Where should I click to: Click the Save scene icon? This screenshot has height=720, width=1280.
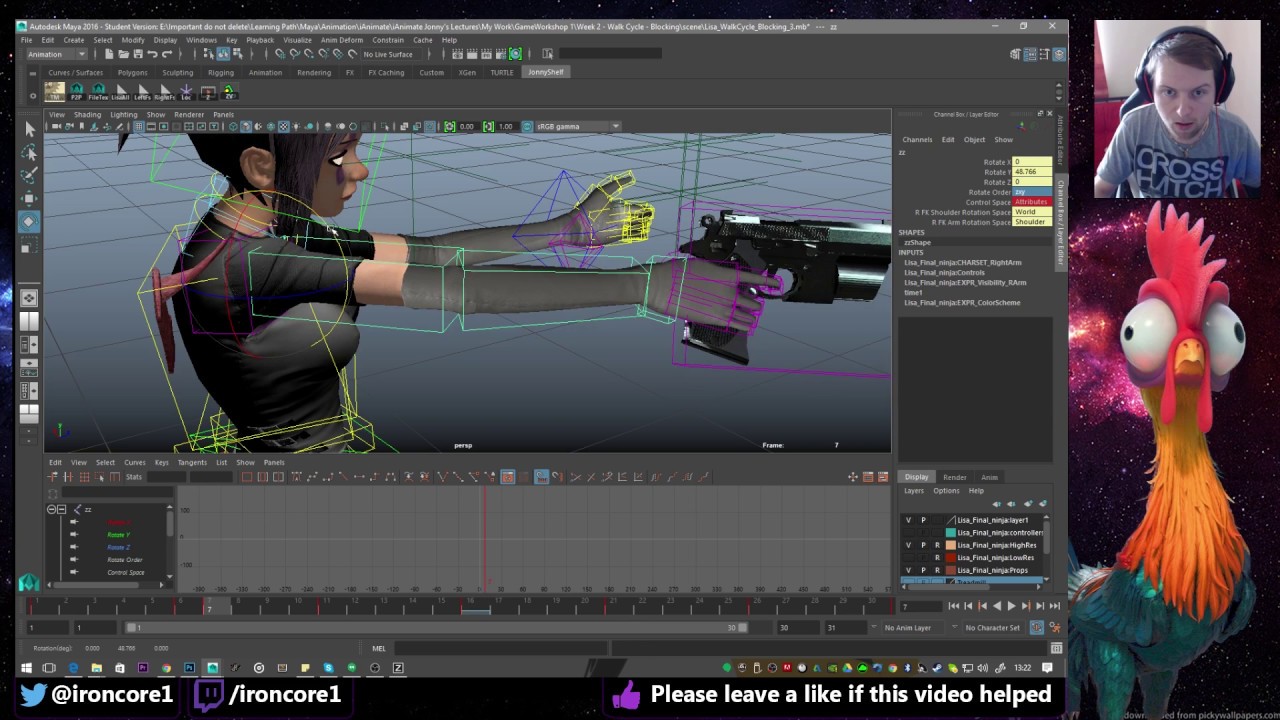[137, 54]
